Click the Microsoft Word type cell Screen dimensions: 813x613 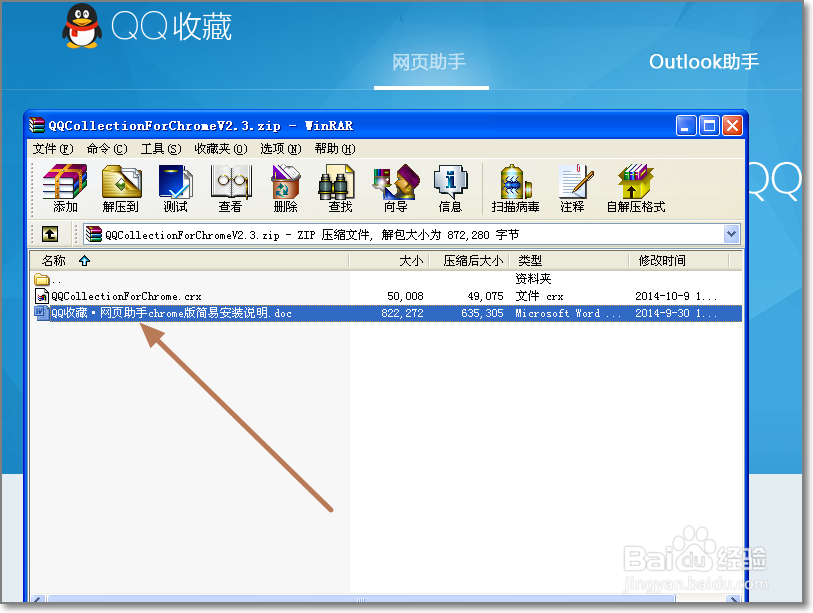568,313
